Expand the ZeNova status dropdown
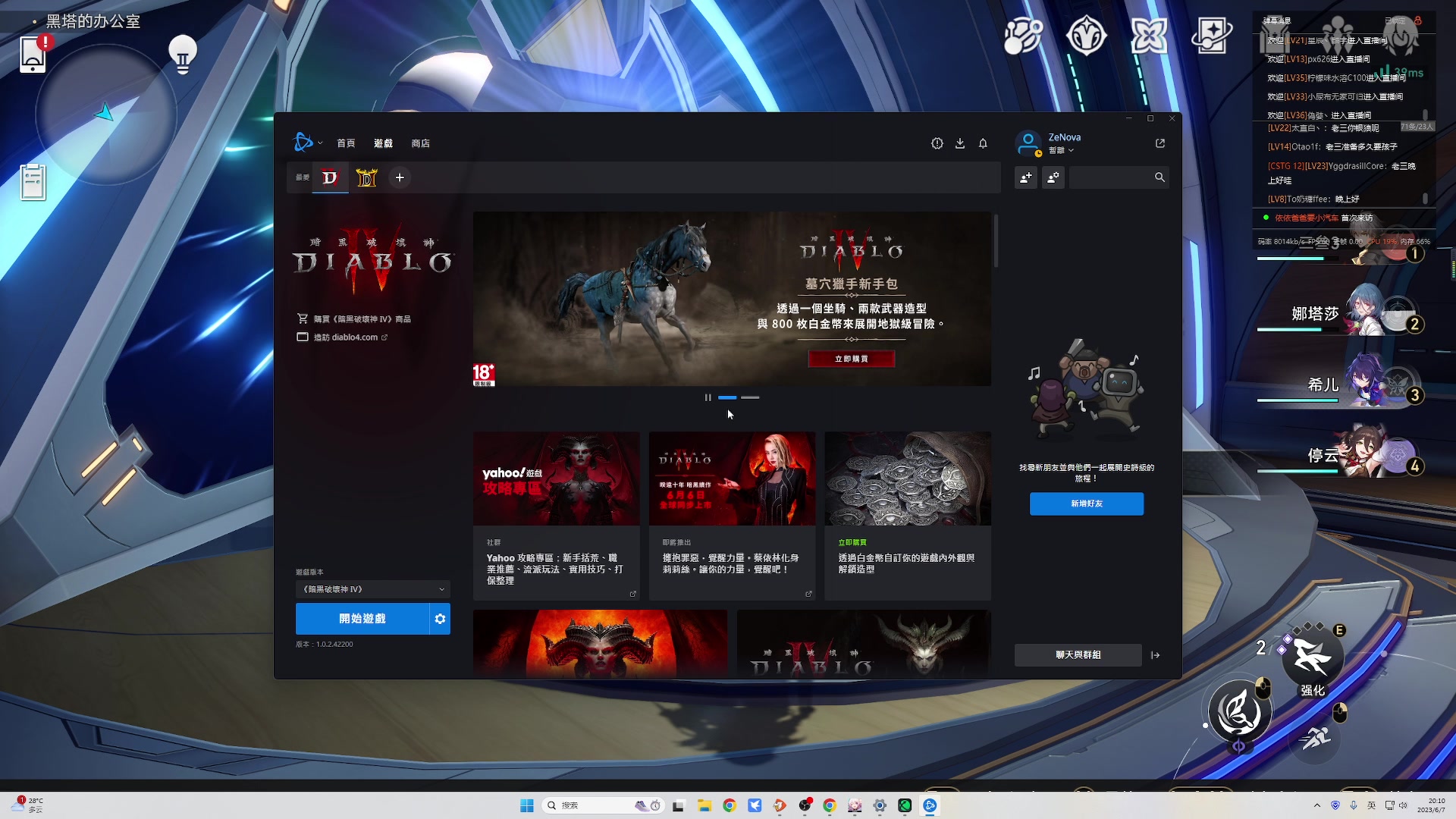The height and width of the screenshot is (819, 1456). click(1061, 151)
